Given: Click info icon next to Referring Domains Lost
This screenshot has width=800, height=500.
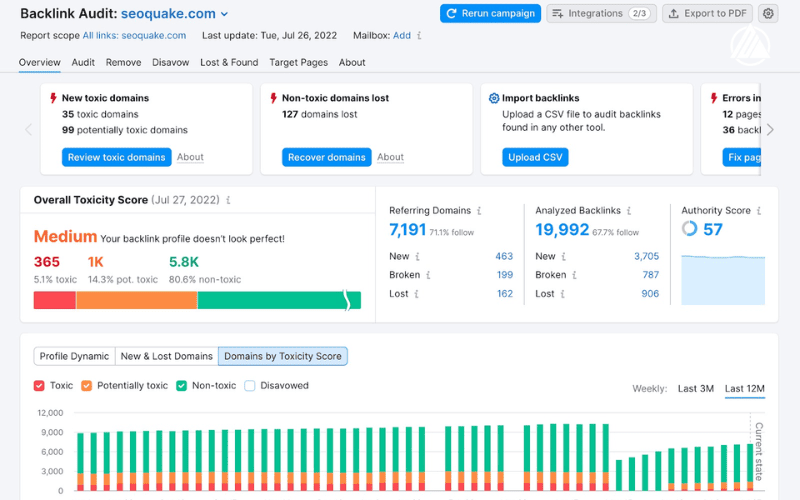Looking at the screenshot, I should 416,294.
